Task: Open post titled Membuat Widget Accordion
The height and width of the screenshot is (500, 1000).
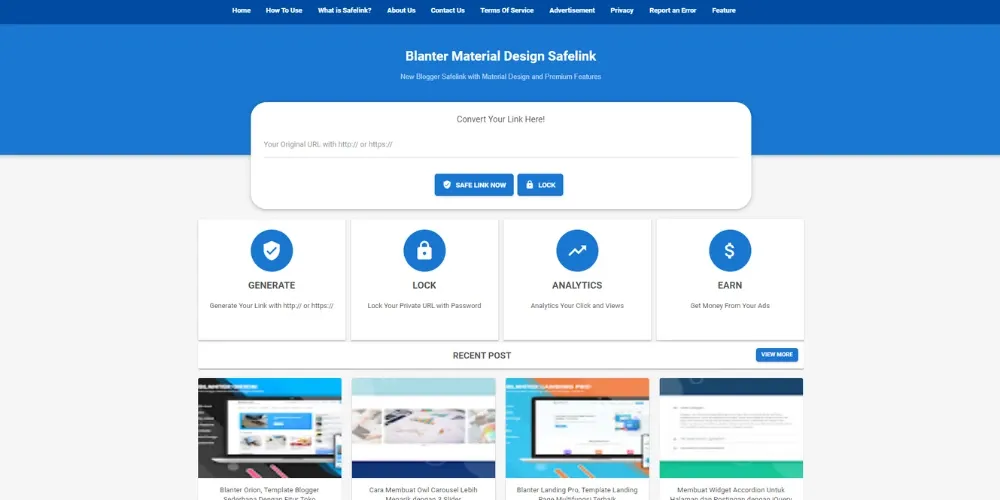Action: (732, 494)
